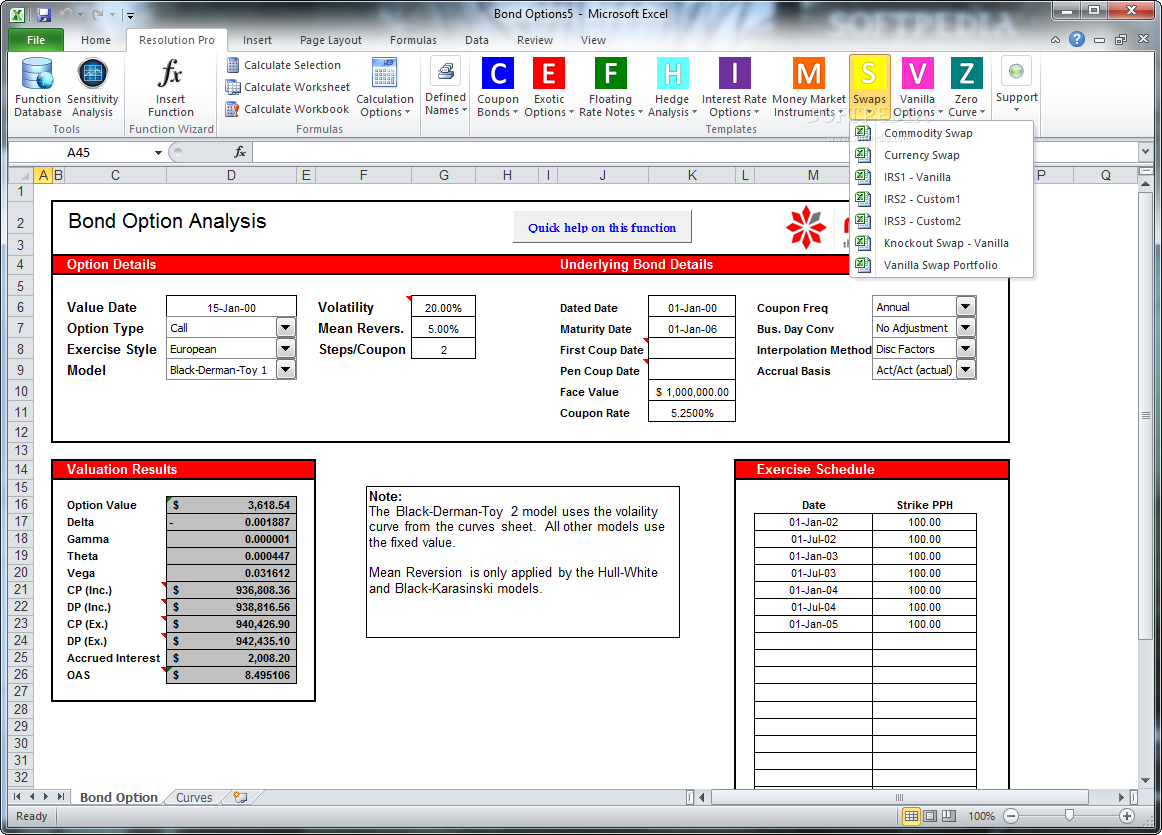Image resolution: width=1162 pixels, height=835 pixels.
Task: Click the Excel Help question mark icon
Action: click(x=1077, y=39)
